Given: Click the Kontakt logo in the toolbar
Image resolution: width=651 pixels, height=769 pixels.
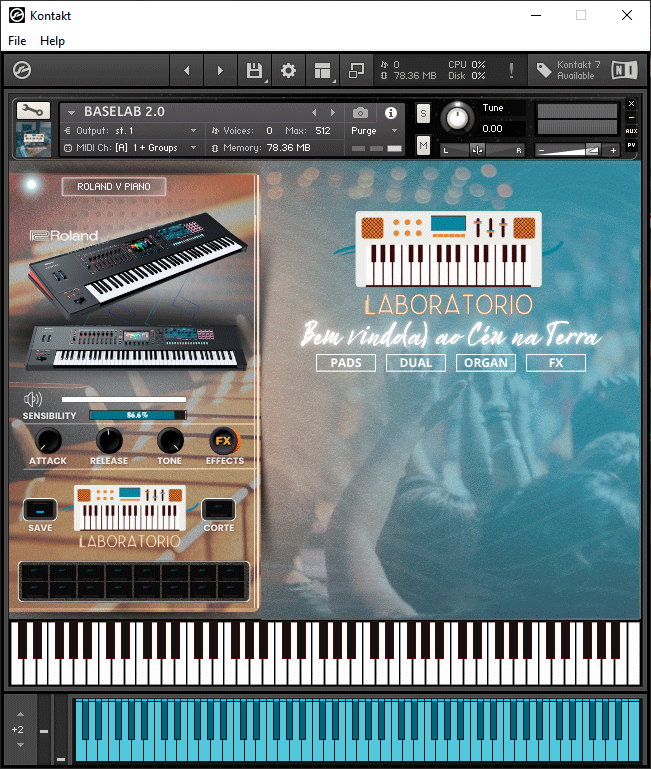Looking at the screenshot, I should 22,70.
